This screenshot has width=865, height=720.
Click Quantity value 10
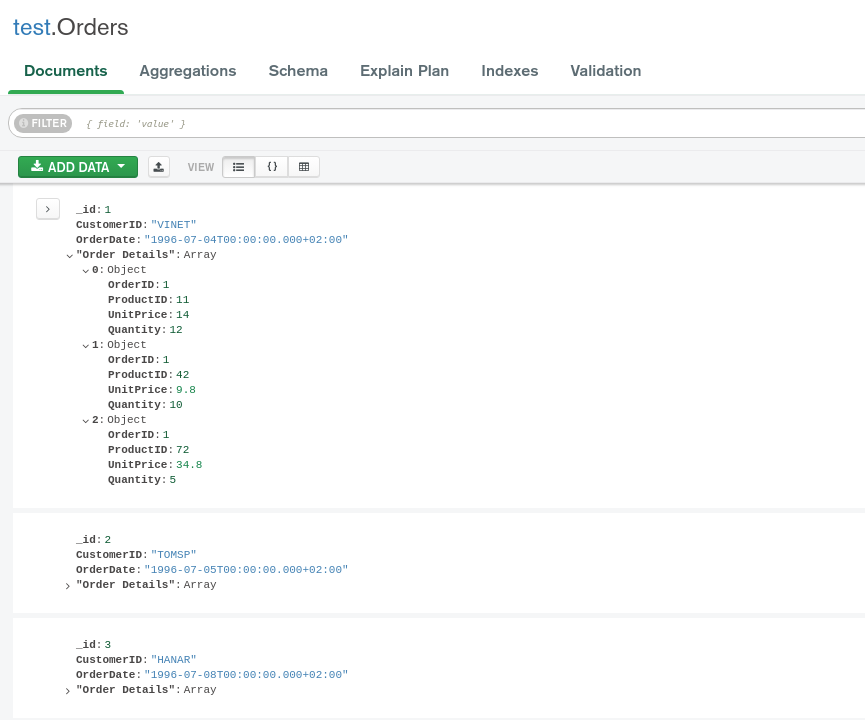176,404
